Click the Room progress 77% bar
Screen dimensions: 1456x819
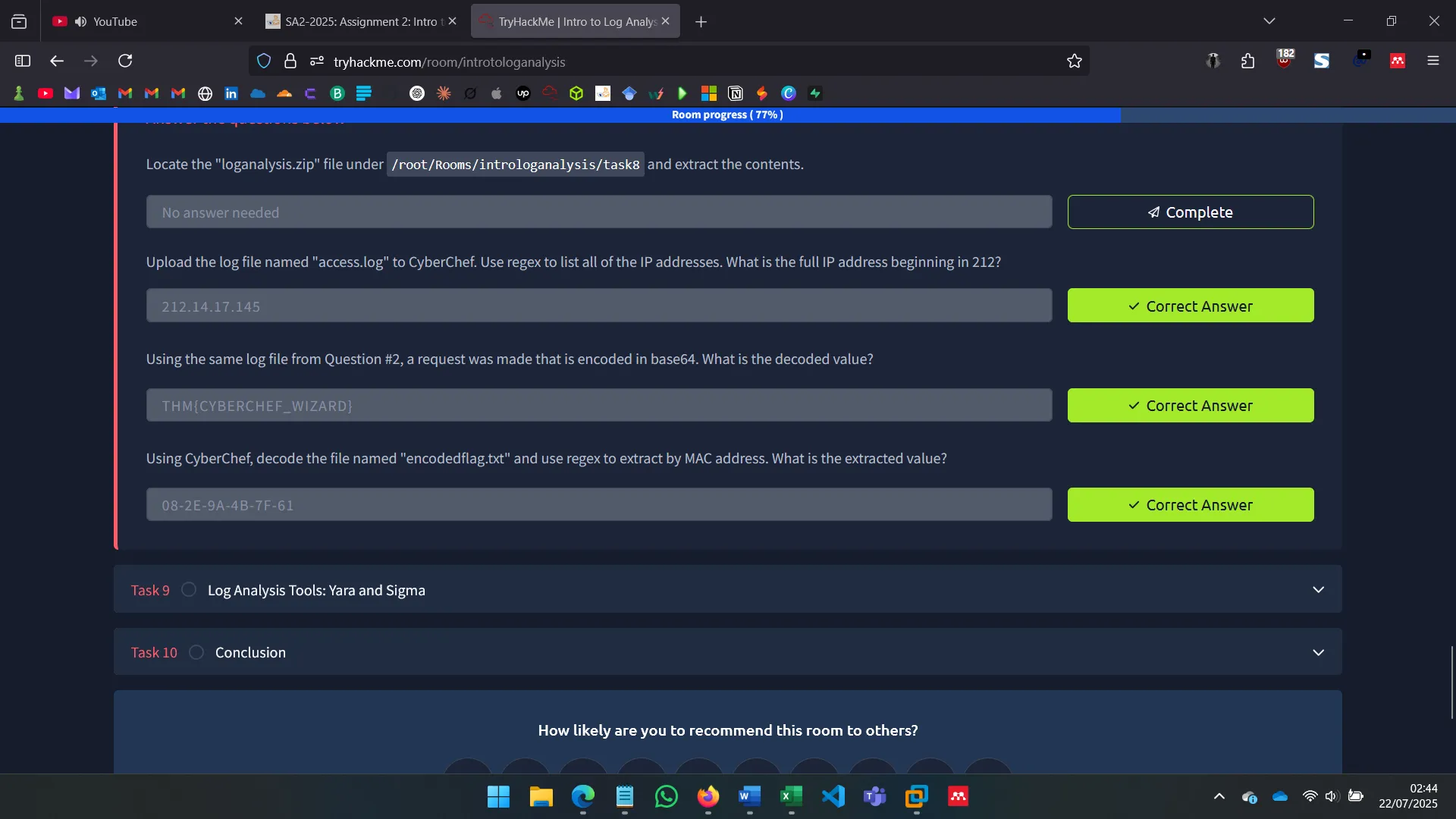tap(727, 115)
